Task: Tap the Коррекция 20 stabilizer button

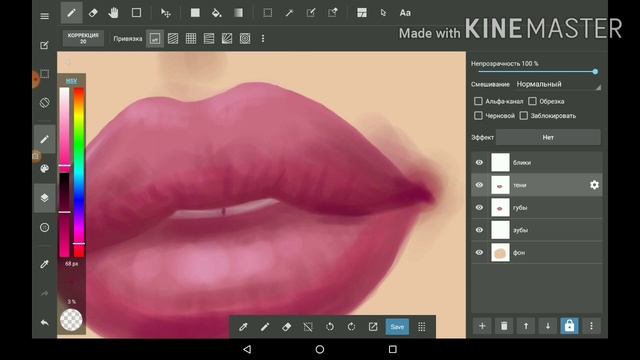Action: tap(83, 38)
